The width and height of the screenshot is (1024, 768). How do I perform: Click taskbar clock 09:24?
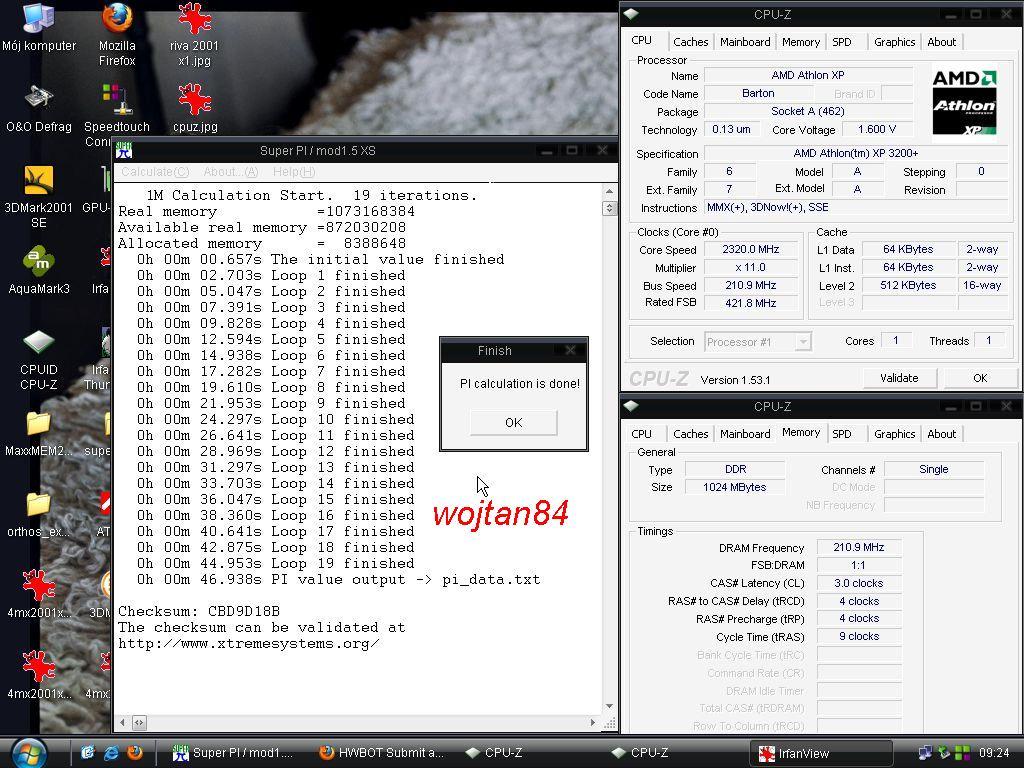click(993, 753)
